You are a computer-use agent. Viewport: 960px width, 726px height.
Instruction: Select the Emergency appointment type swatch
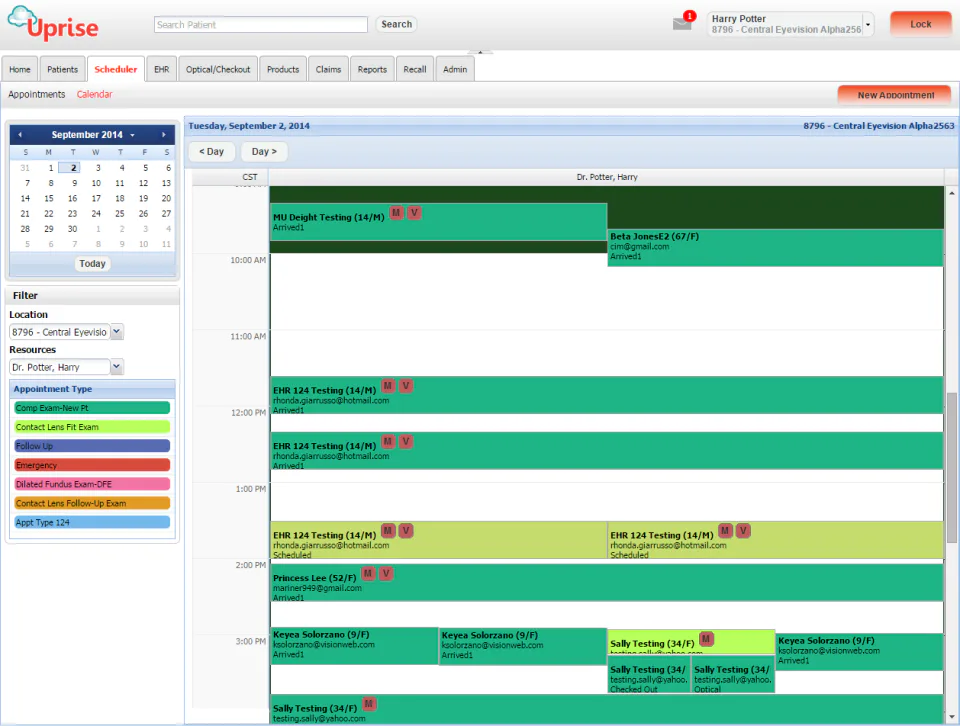[92, 465]
